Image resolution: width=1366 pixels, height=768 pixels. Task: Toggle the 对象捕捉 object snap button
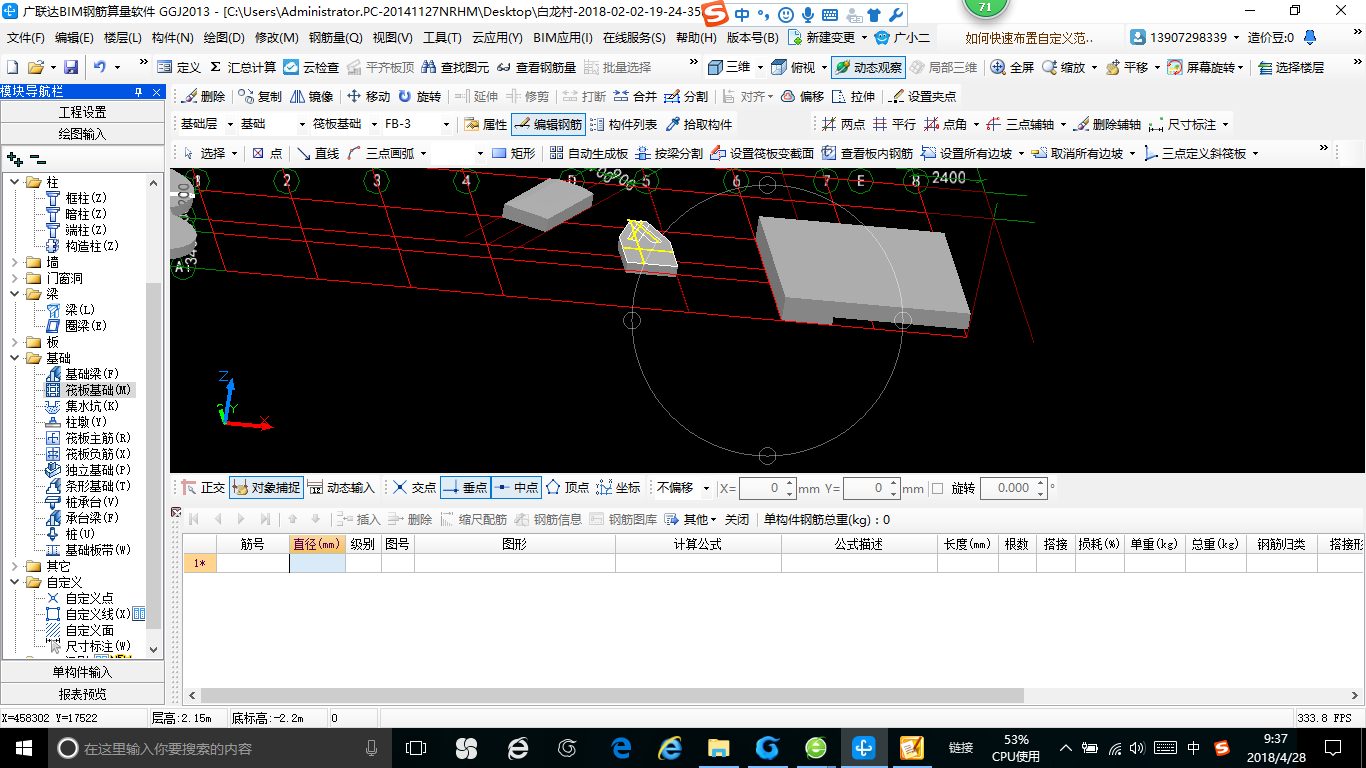266,488
